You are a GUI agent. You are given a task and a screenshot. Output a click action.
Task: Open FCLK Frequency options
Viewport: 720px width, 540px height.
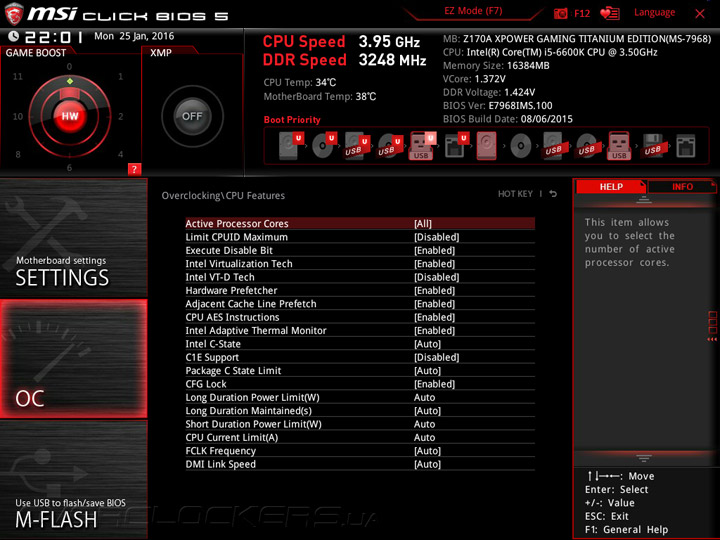tap(360, 451)
